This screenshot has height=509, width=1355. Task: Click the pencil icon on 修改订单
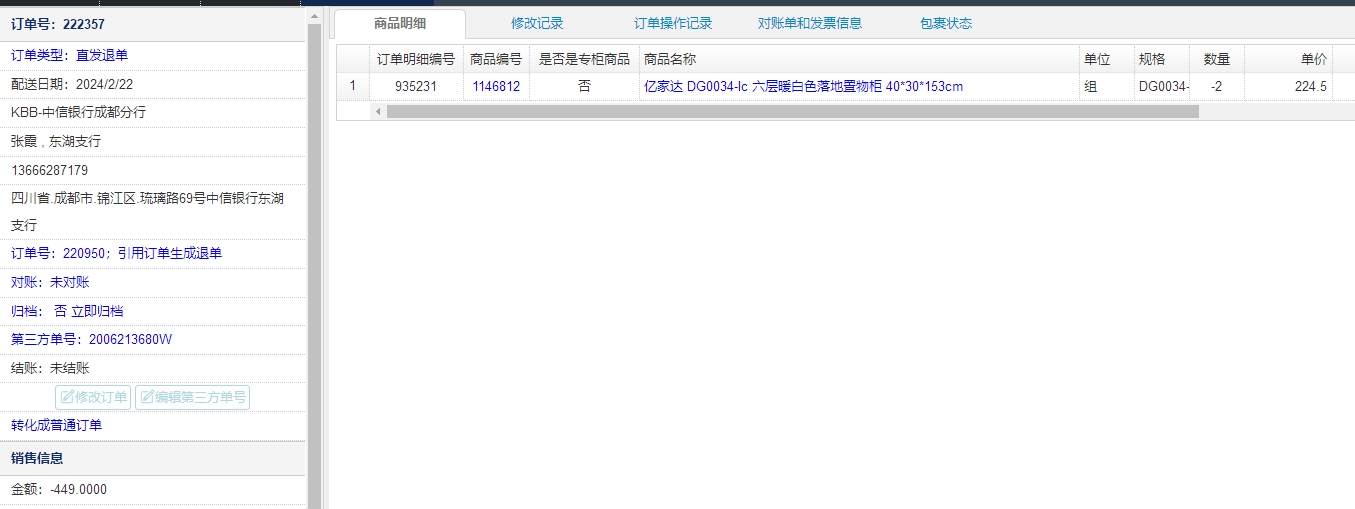point(67,397)
